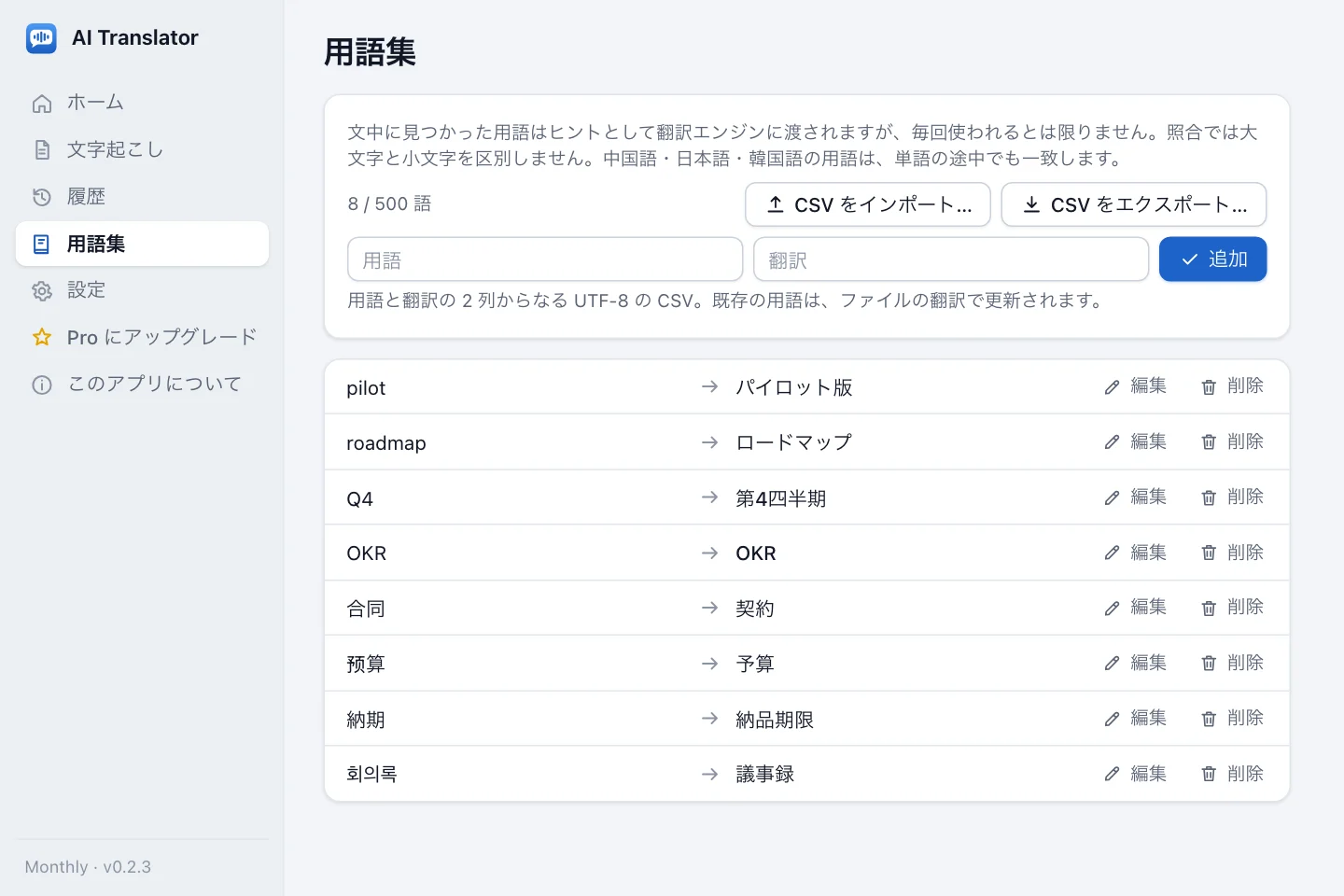Go to 文字起こし in the sidebar
1344x896 pixels.
coord(142,149)
